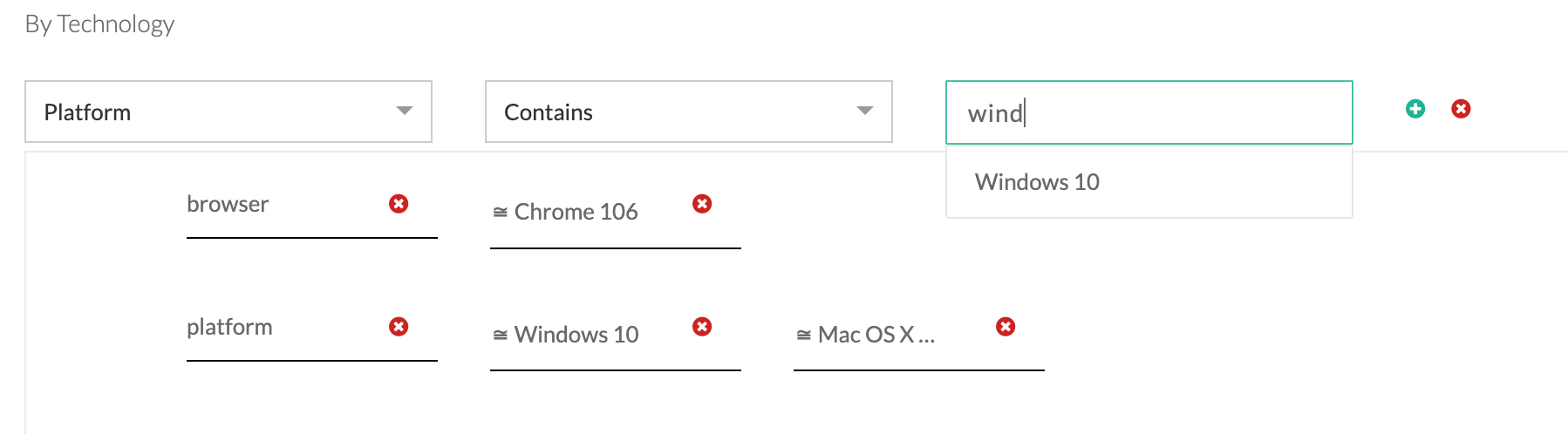Remove the filter row with red icon beside plus
The height and width of the screenshot is (434, 1568).
(x=1461, y=109)
